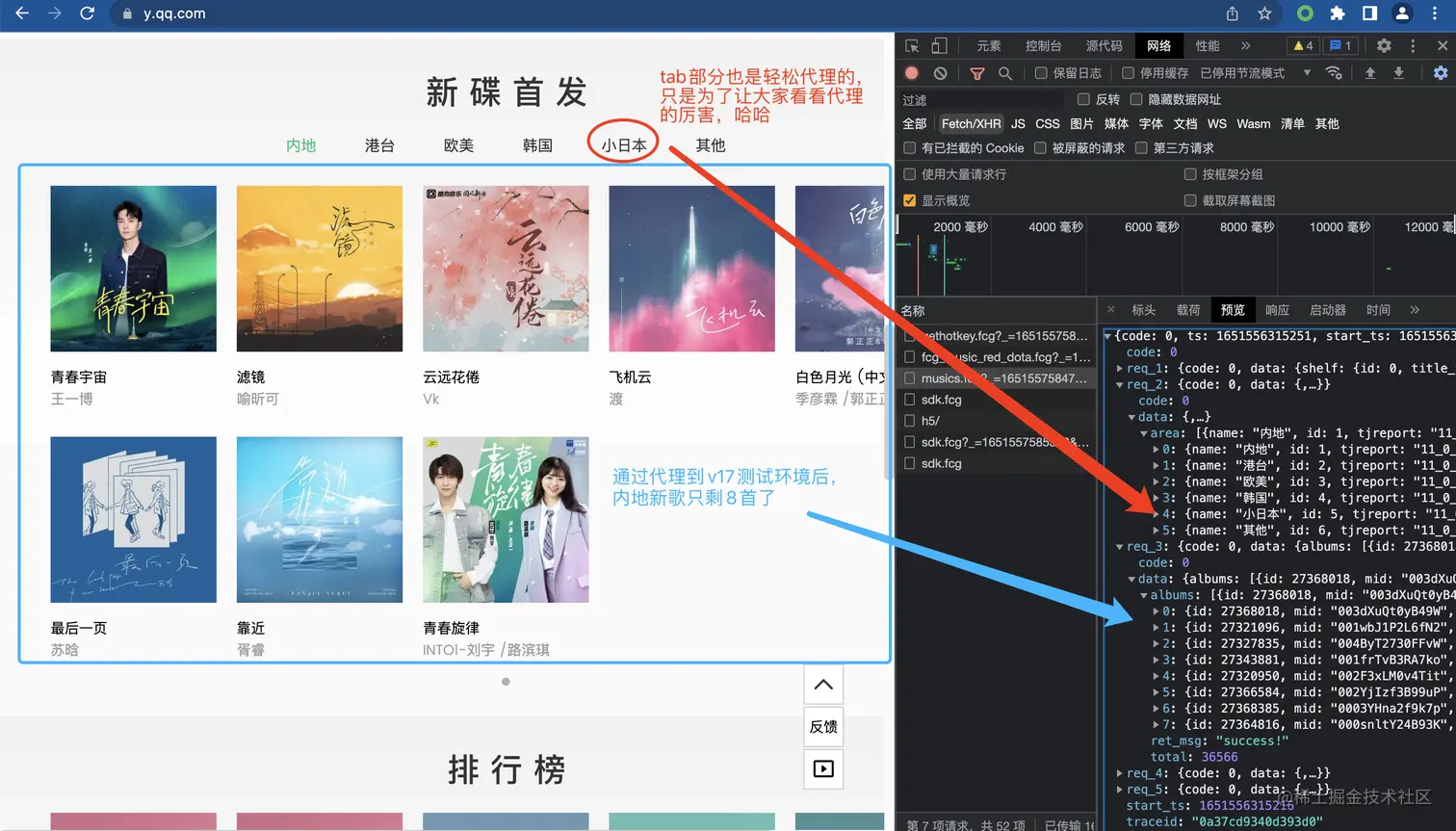Export HAR file with download arrow
Image resolution: width=1456 pixels, height=831 pixels.
(x=1399, y=73)
